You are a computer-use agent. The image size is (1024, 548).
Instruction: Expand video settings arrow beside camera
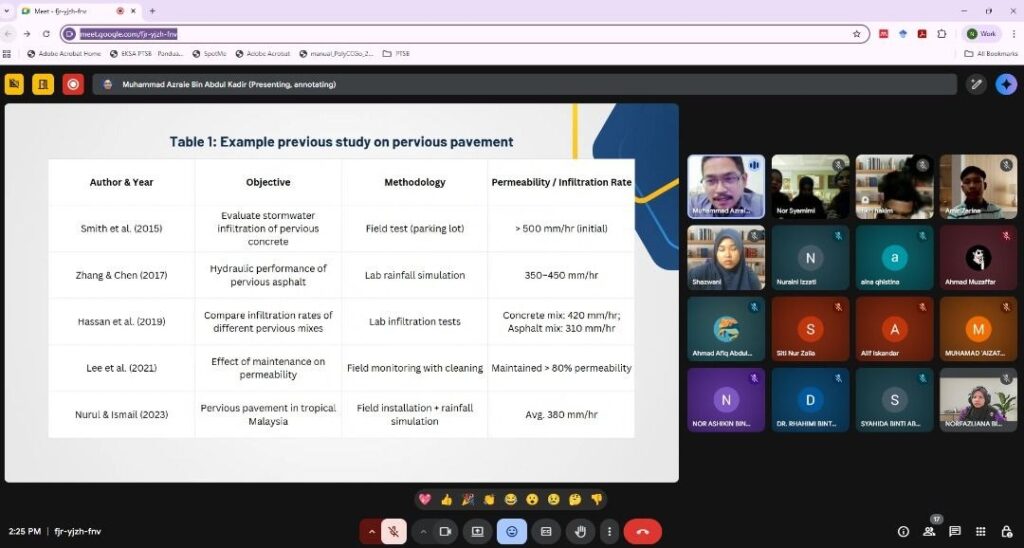click(424, 532)
